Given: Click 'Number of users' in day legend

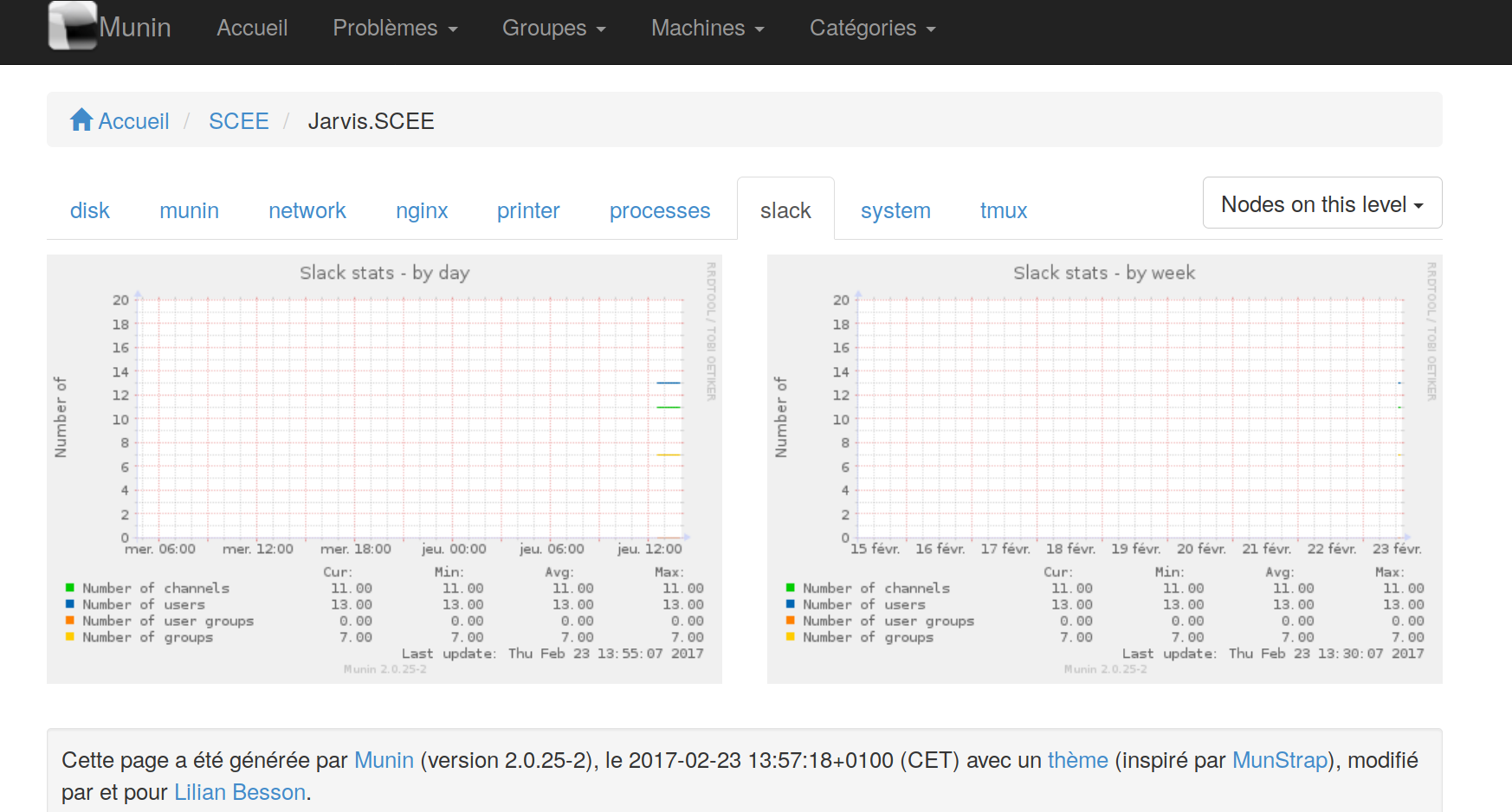Looking at the screenshot, I should [144, 604].
